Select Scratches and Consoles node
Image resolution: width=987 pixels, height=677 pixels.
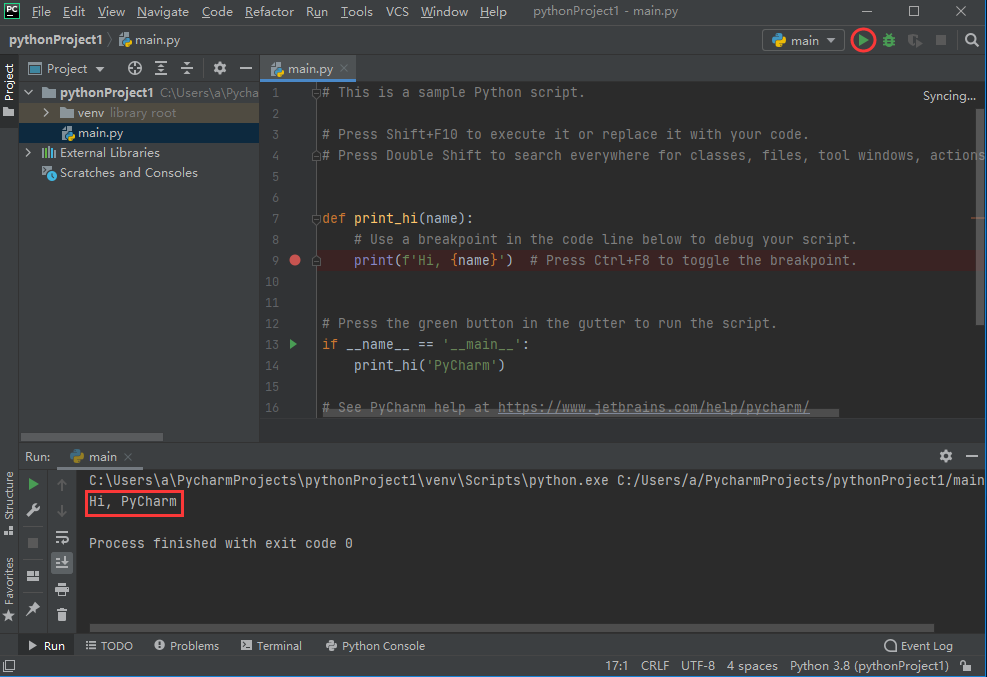point(120,172)
